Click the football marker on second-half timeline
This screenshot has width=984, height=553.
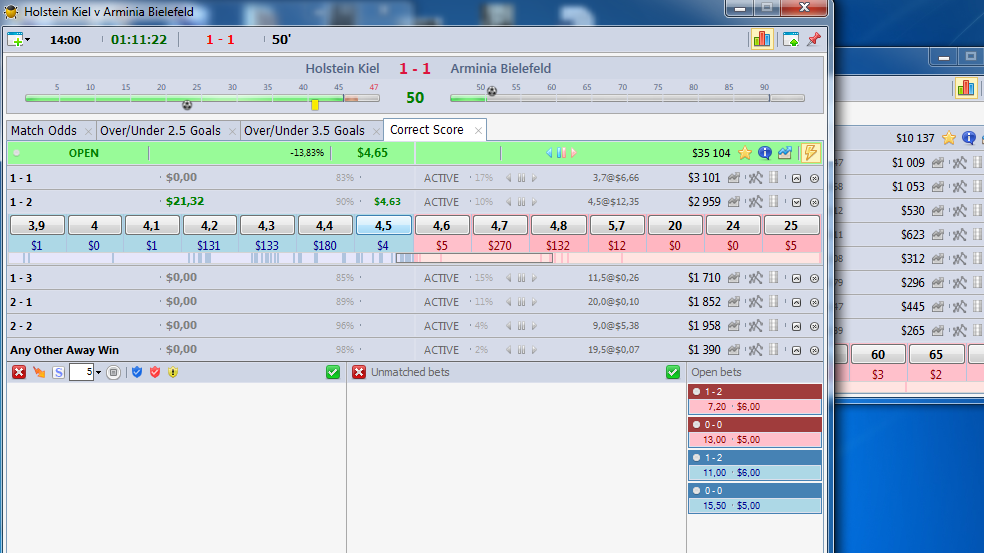click(x=492, y=91)
